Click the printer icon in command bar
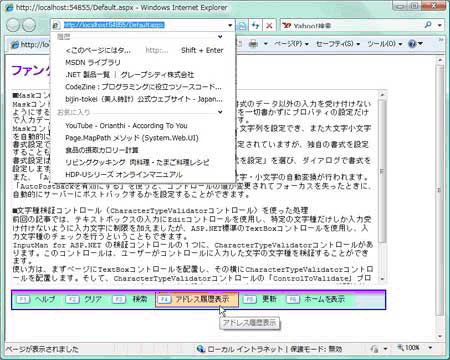Viewport: 450px width, 360px height. (253, 44)
